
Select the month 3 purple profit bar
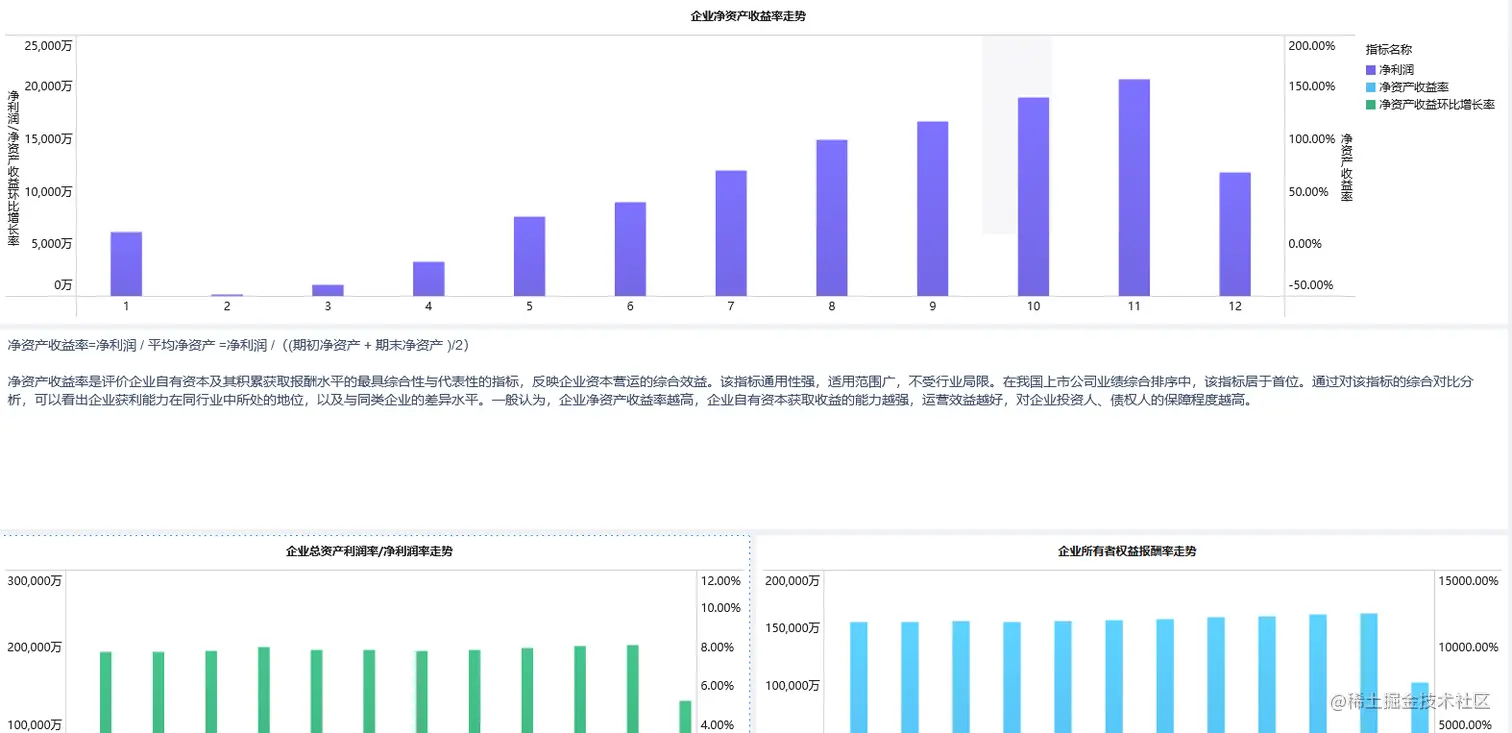(328, 290)
